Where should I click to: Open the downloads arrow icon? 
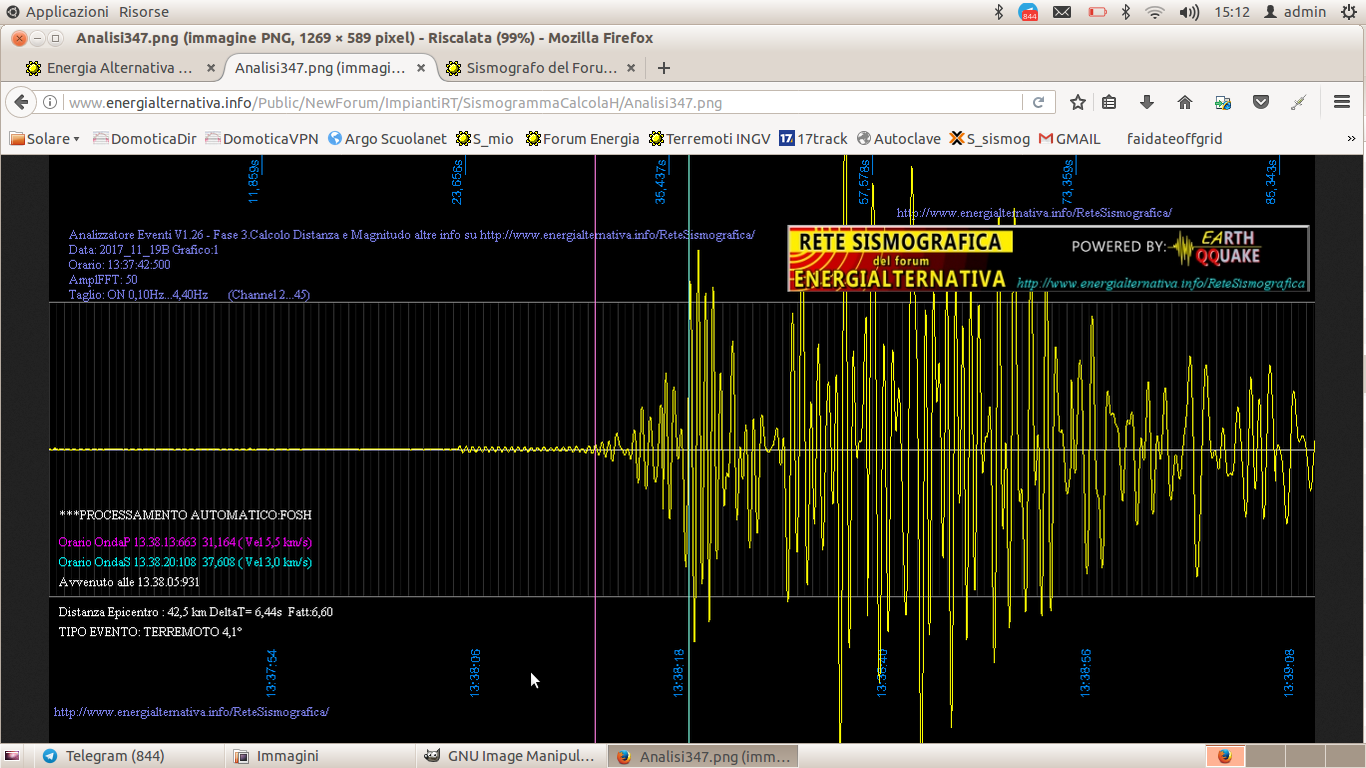(x=1147, y=102)
